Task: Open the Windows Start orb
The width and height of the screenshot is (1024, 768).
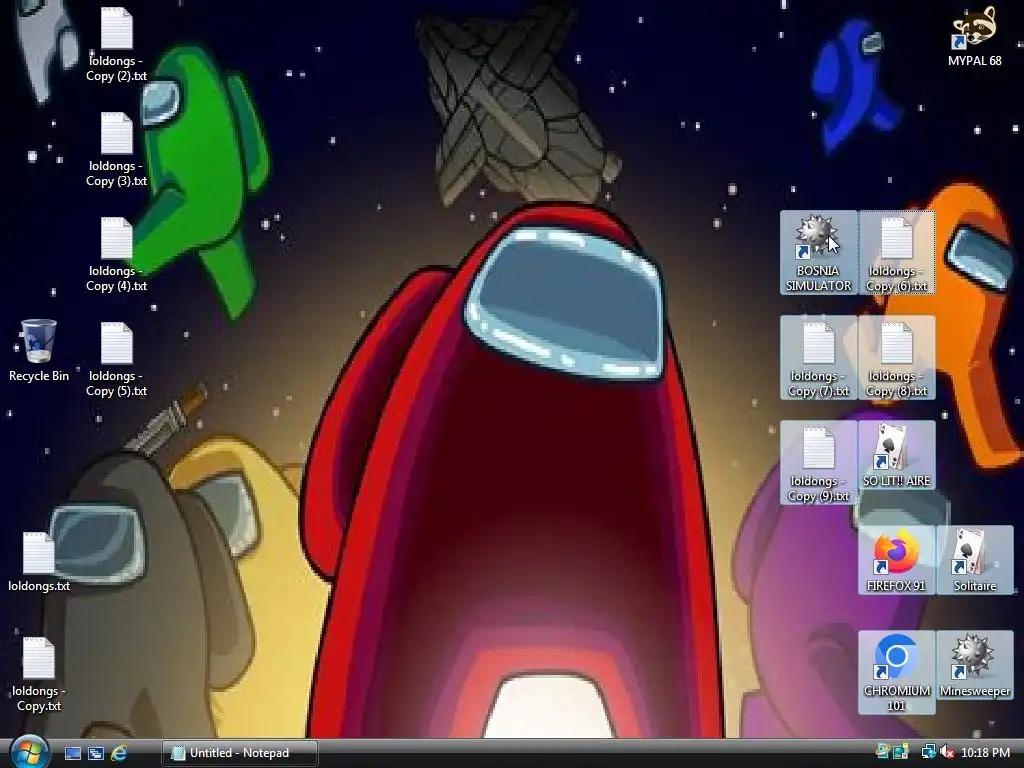Action: (x=29, y=753)
